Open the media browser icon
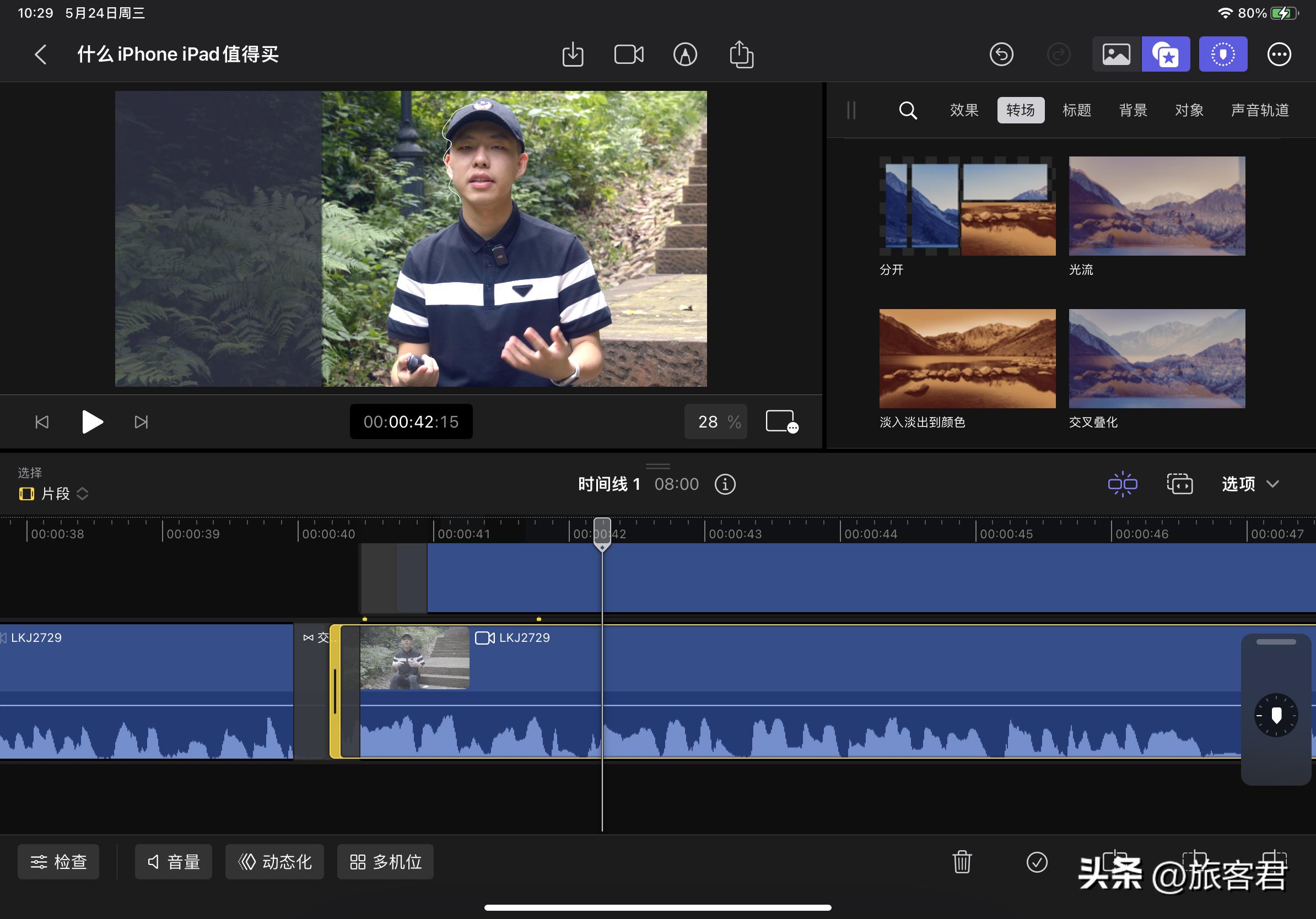Viewport: 1316px width, 919px height. click(1115, 54)
